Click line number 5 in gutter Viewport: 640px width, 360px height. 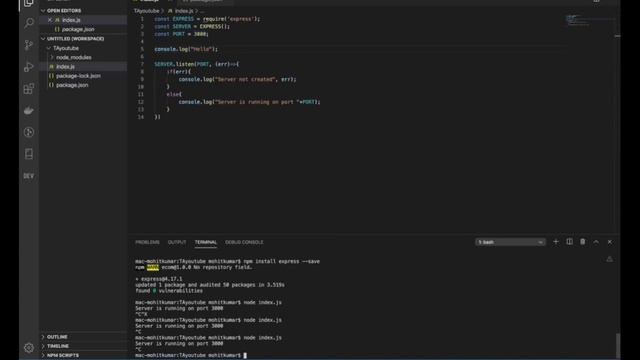pos(142,49)
